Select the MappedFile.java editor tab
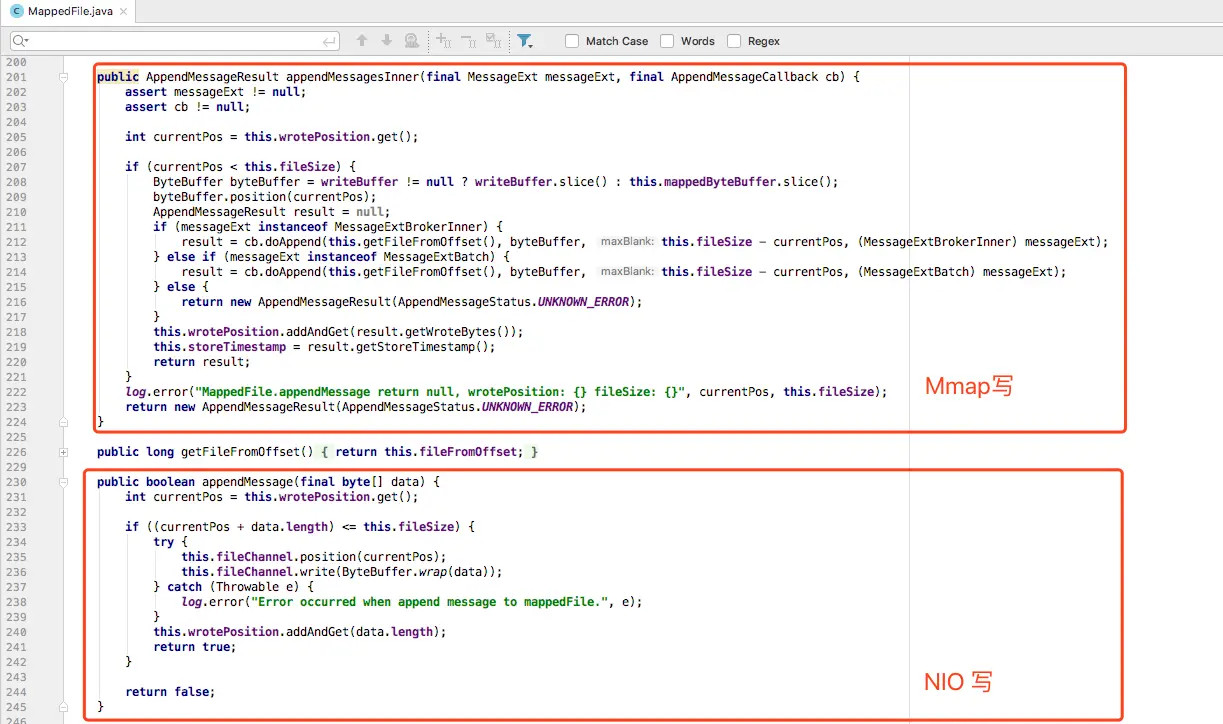This screenshot has height=724, width=1223. click(x=68, y=11)
